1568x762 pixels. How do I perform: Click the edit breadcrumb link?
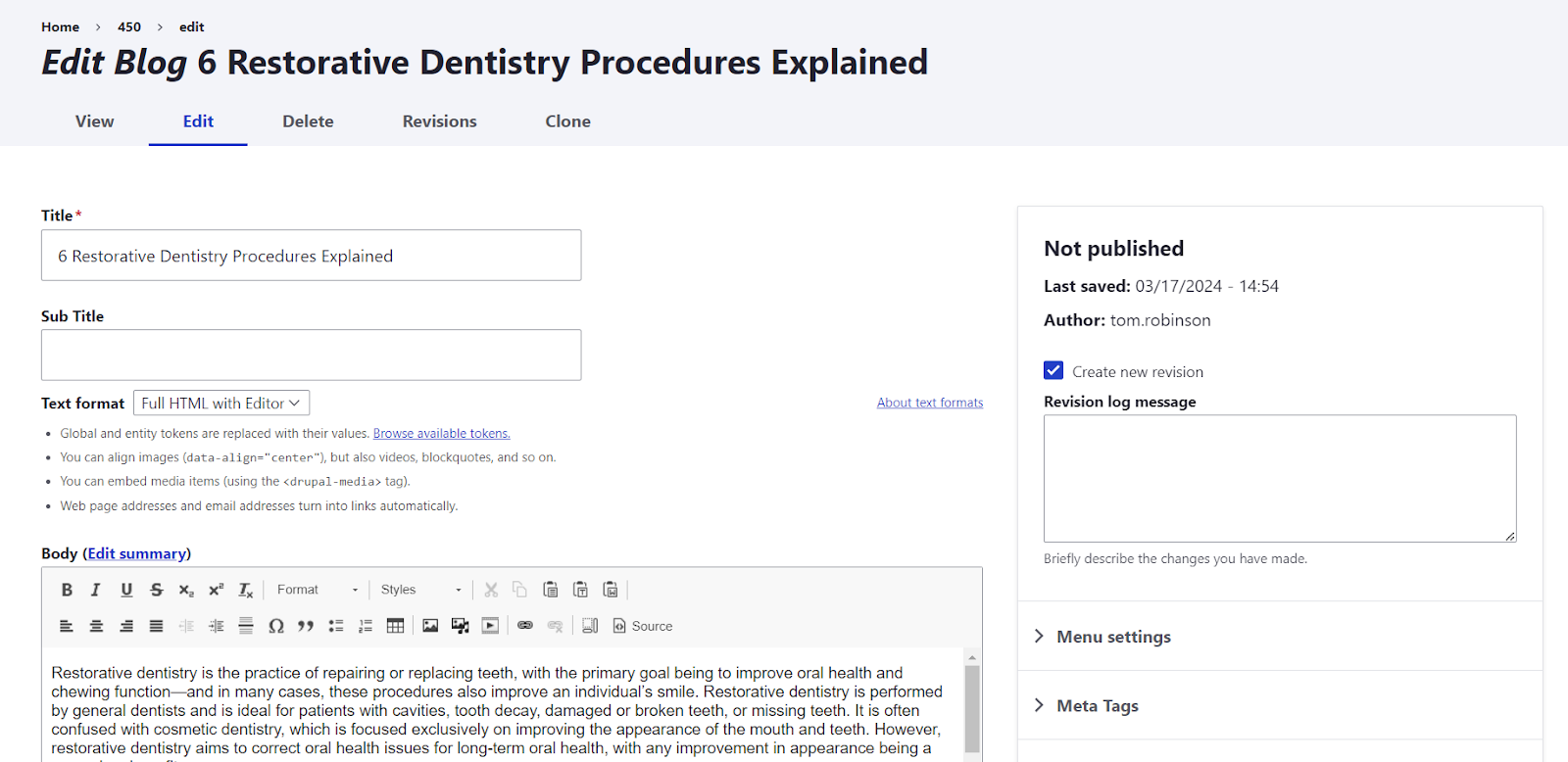(x=192, y=27)
